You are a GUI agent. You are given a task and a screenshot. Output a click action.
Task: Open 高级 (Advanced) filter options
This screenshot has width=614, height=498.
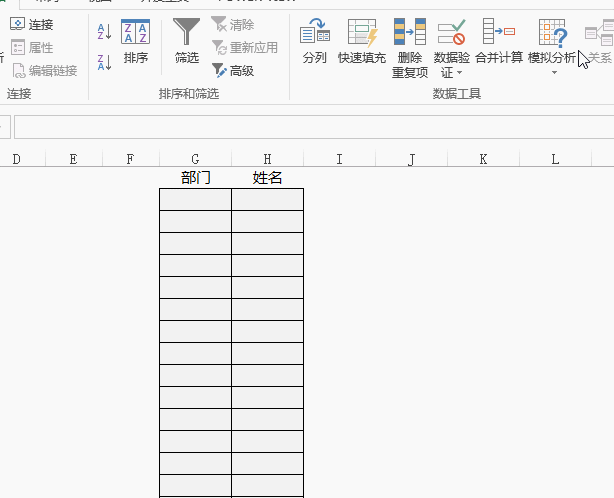point(233,71)
